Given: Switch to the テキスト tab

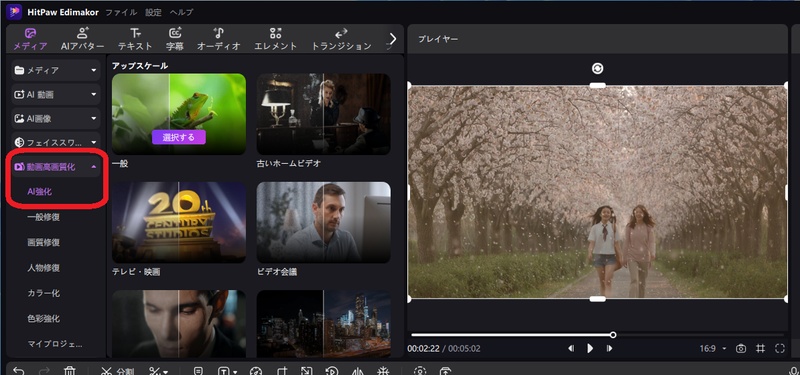Looking at the screenshot, I should [135, 39].
